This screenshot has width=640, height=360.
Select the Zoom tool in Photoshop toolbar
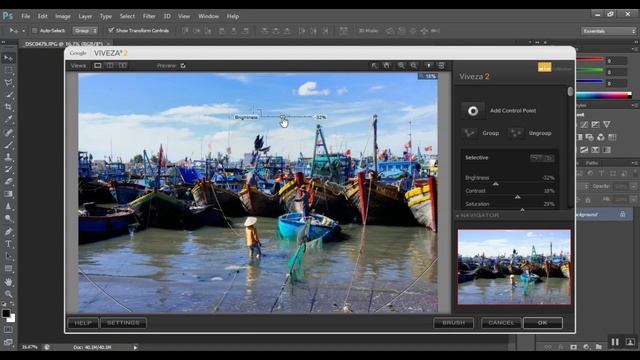[x=8, y=294]
